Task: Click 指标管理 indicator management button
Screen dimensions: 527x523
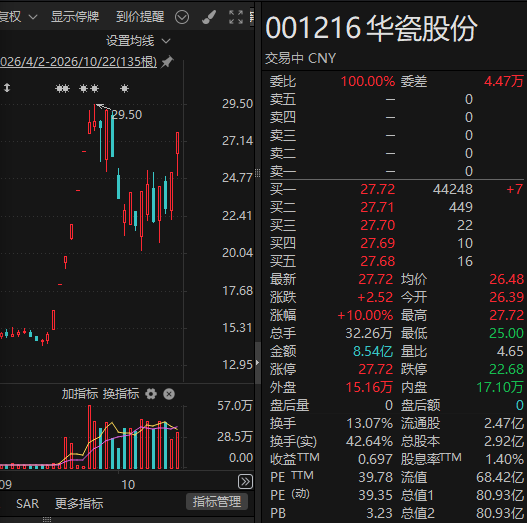Action: point(217,502)
